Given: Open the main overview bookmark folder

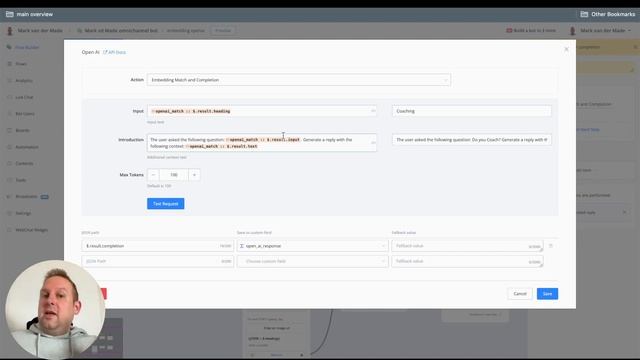Looking at the screenshot, I should tap(29, 14).
